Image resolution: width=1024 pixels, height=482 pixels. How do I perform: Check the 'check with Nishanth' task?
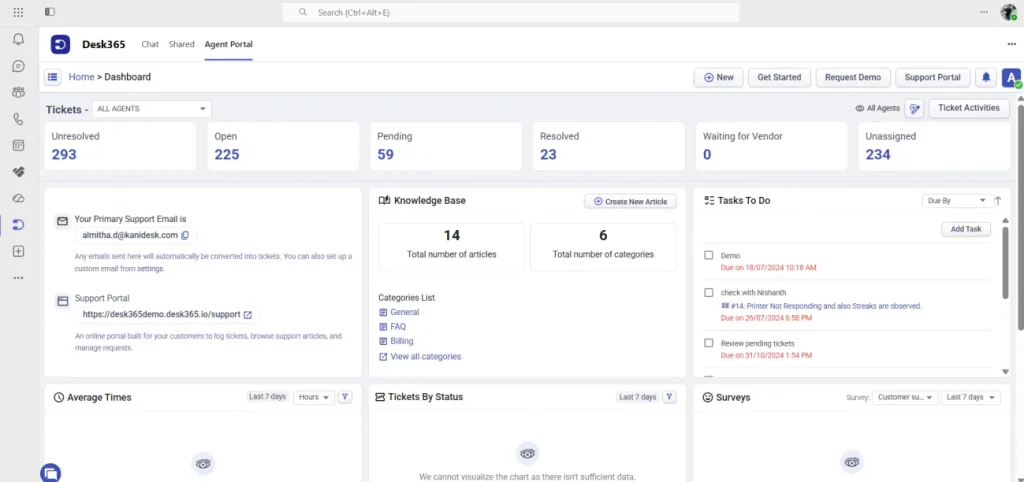click(709, 293)
